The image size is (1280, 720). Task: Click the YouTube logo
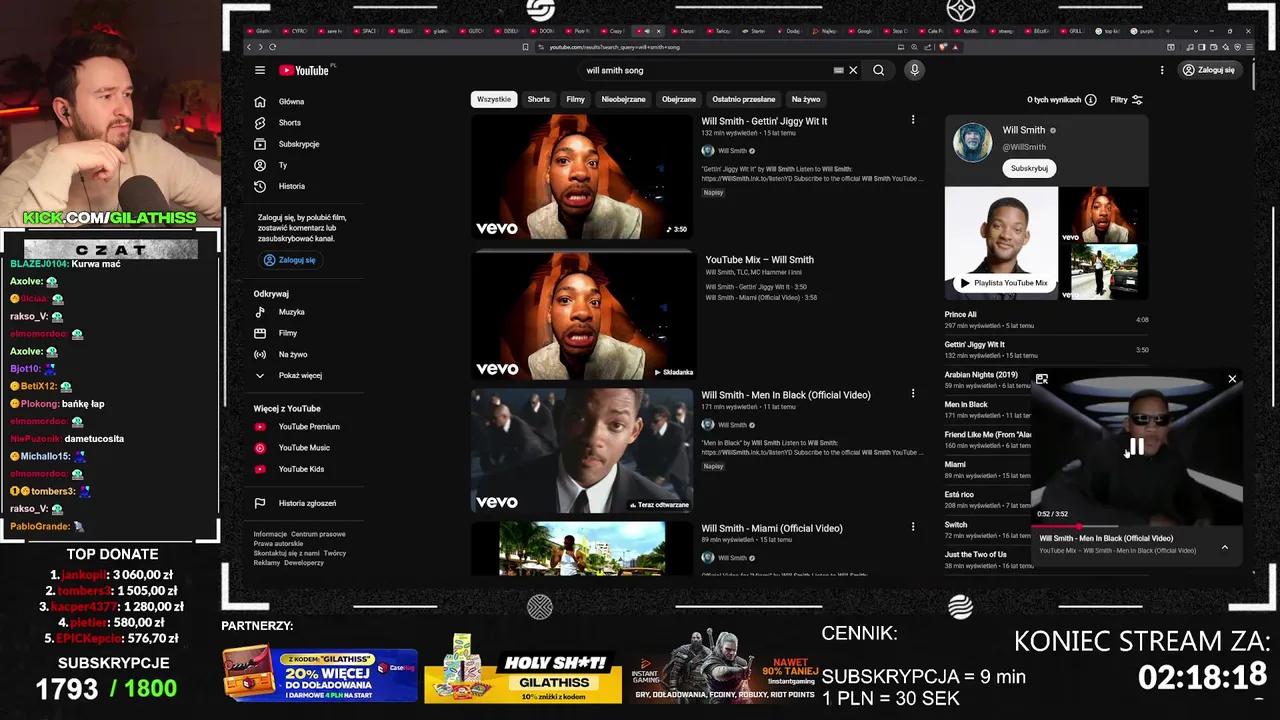pyautogui.click(x=305, y=70)
